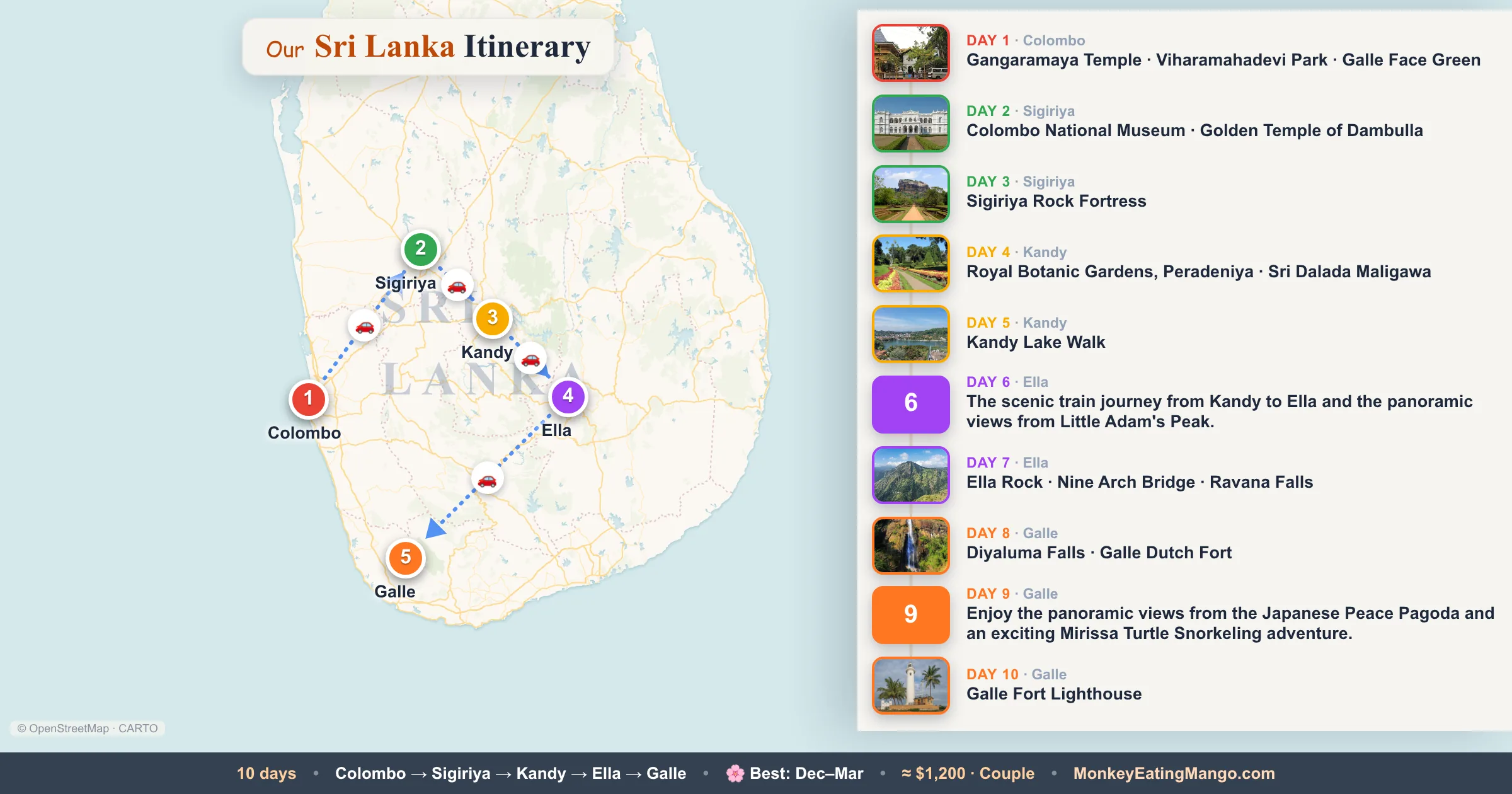The height and width of the screenshot is (794, 1512).
Task: Click the cherry blossom icon beside Best: Dec–Mar
Action: (735, 773)
